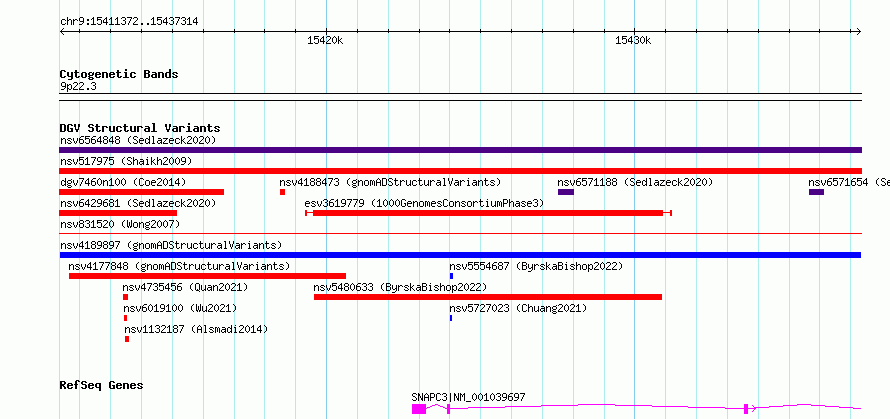
Task: Click nsv4188473 (gnomADStructuralVariants) label
Action: tap(390, 182)
